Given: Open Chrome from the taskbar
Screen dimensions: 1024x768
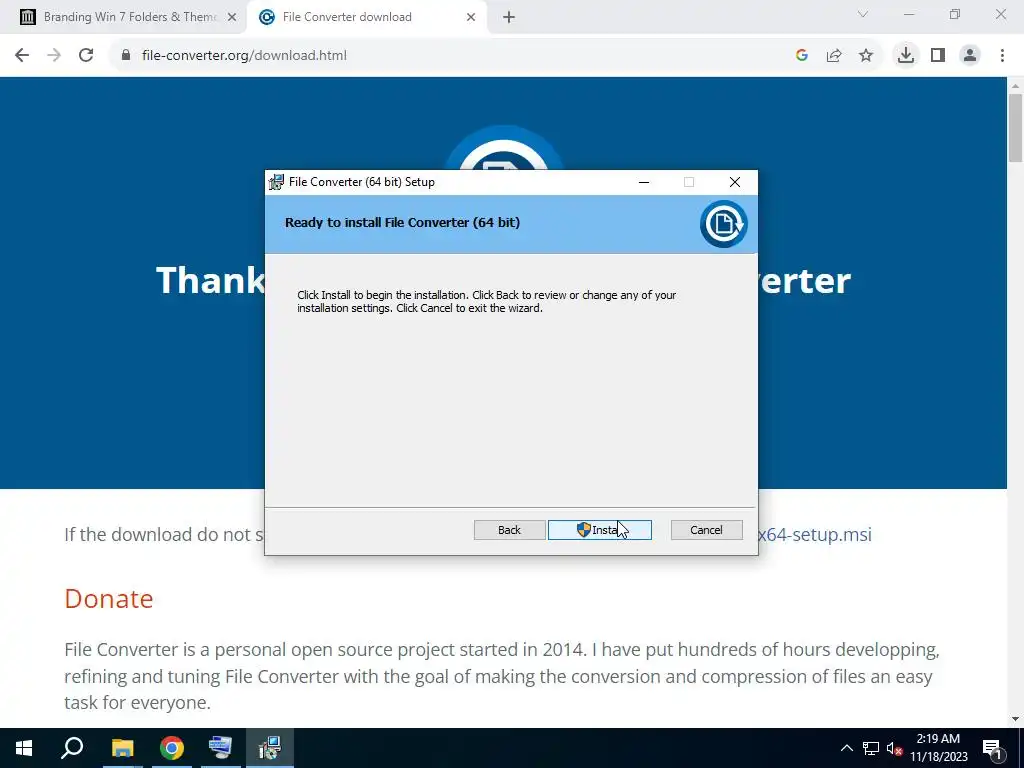Looking at the screenshot, I should [171, 748].
